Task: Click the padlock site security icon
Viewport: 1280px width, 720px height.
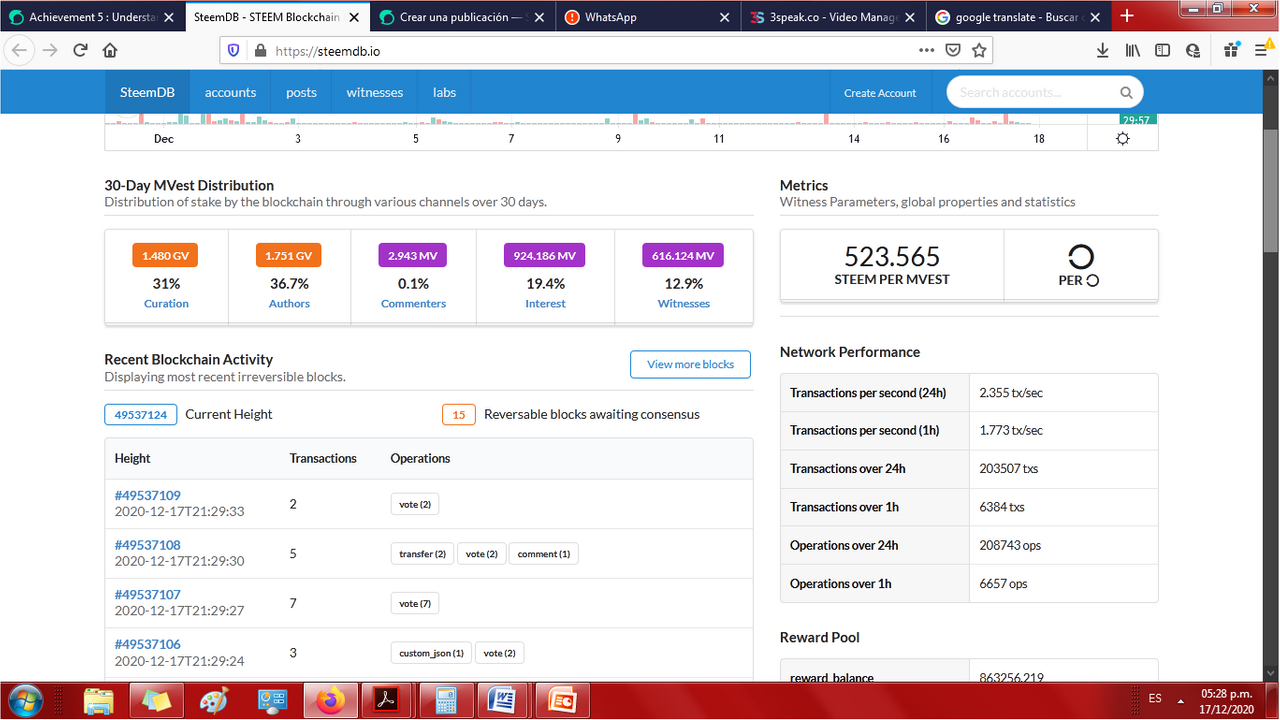Action: [x=260, y=50]
